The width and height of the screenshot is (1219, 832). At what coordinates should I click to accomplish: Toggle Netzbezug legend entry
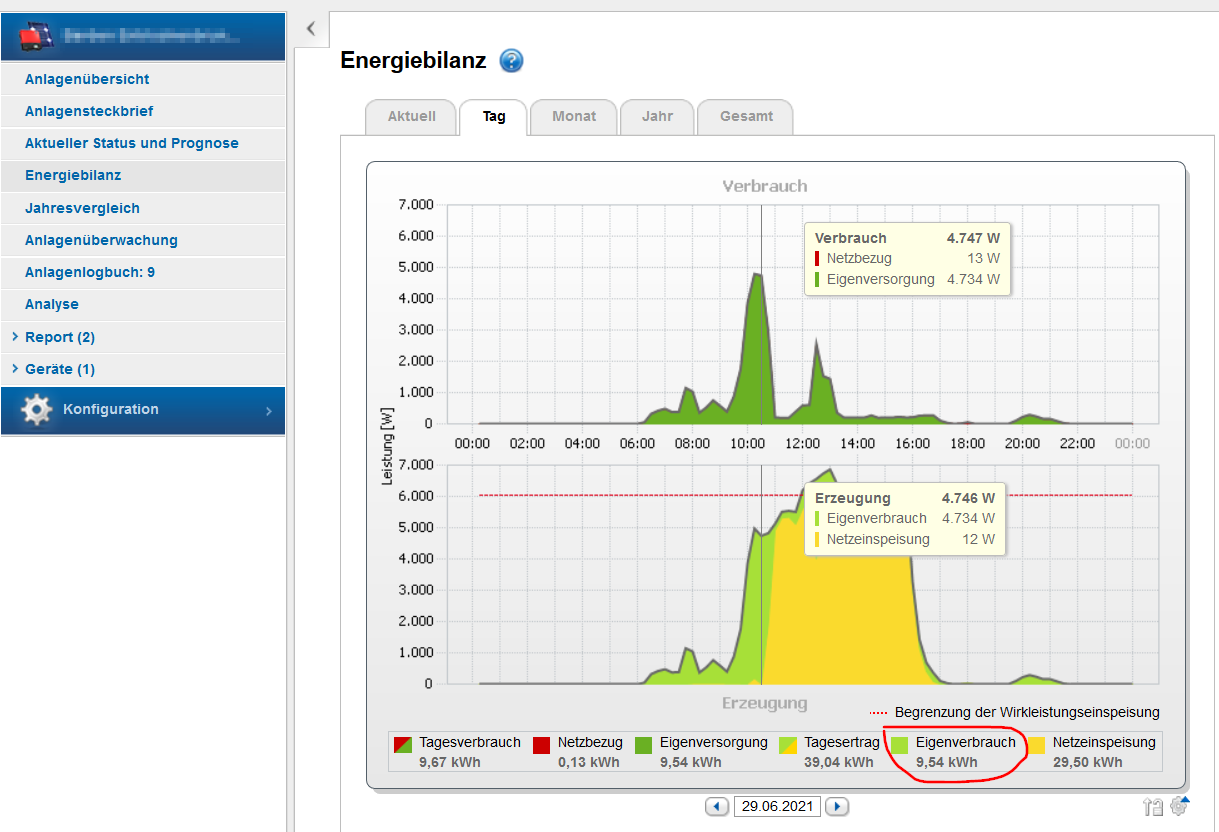(578, 752)
